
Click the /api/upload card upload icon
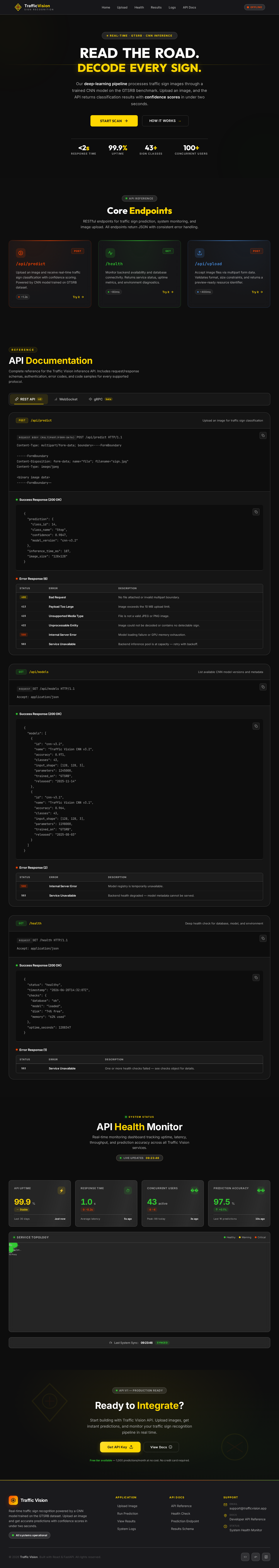200,253
